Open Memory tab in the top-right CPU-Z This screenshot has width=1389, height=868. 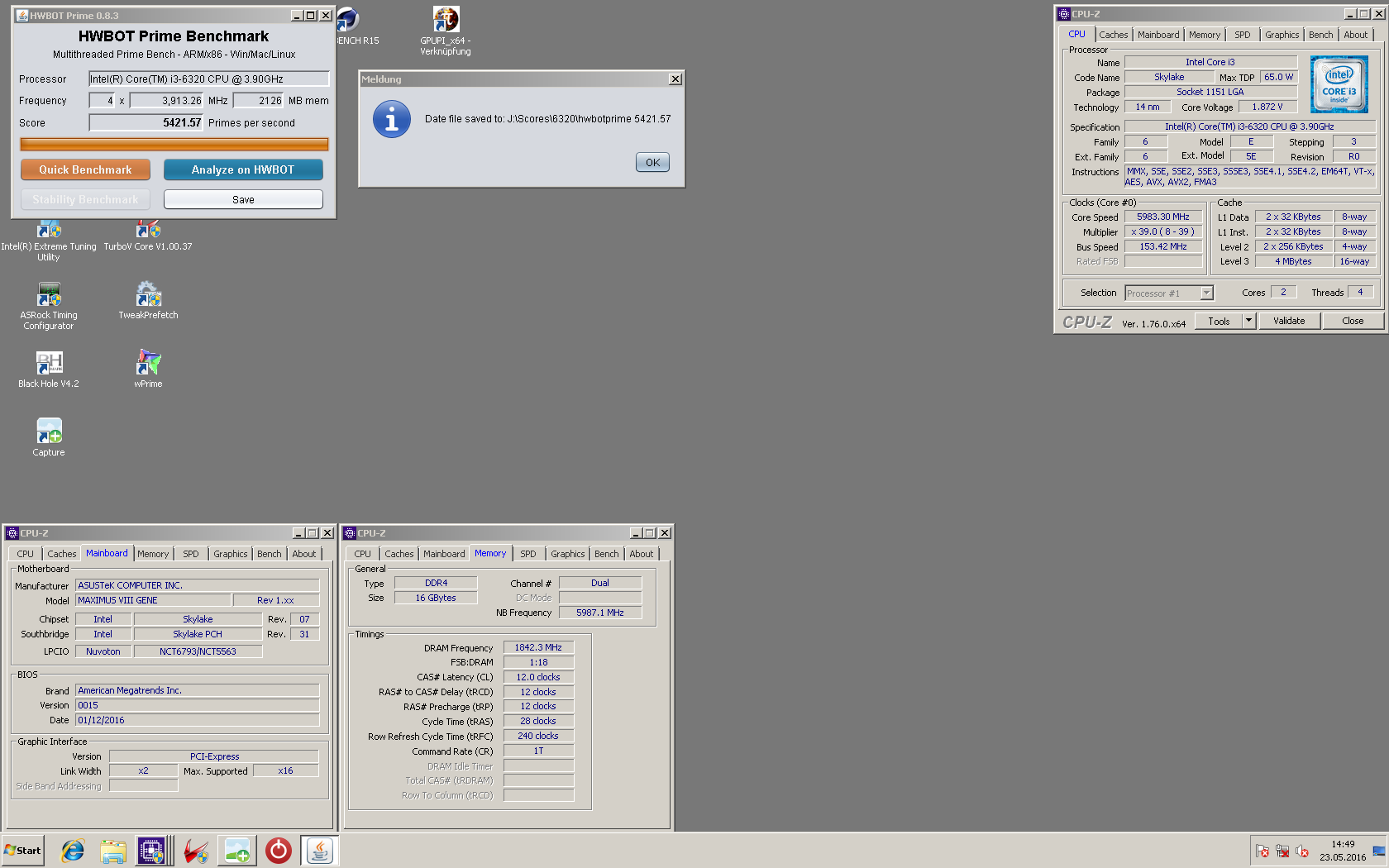point(1204,35)
